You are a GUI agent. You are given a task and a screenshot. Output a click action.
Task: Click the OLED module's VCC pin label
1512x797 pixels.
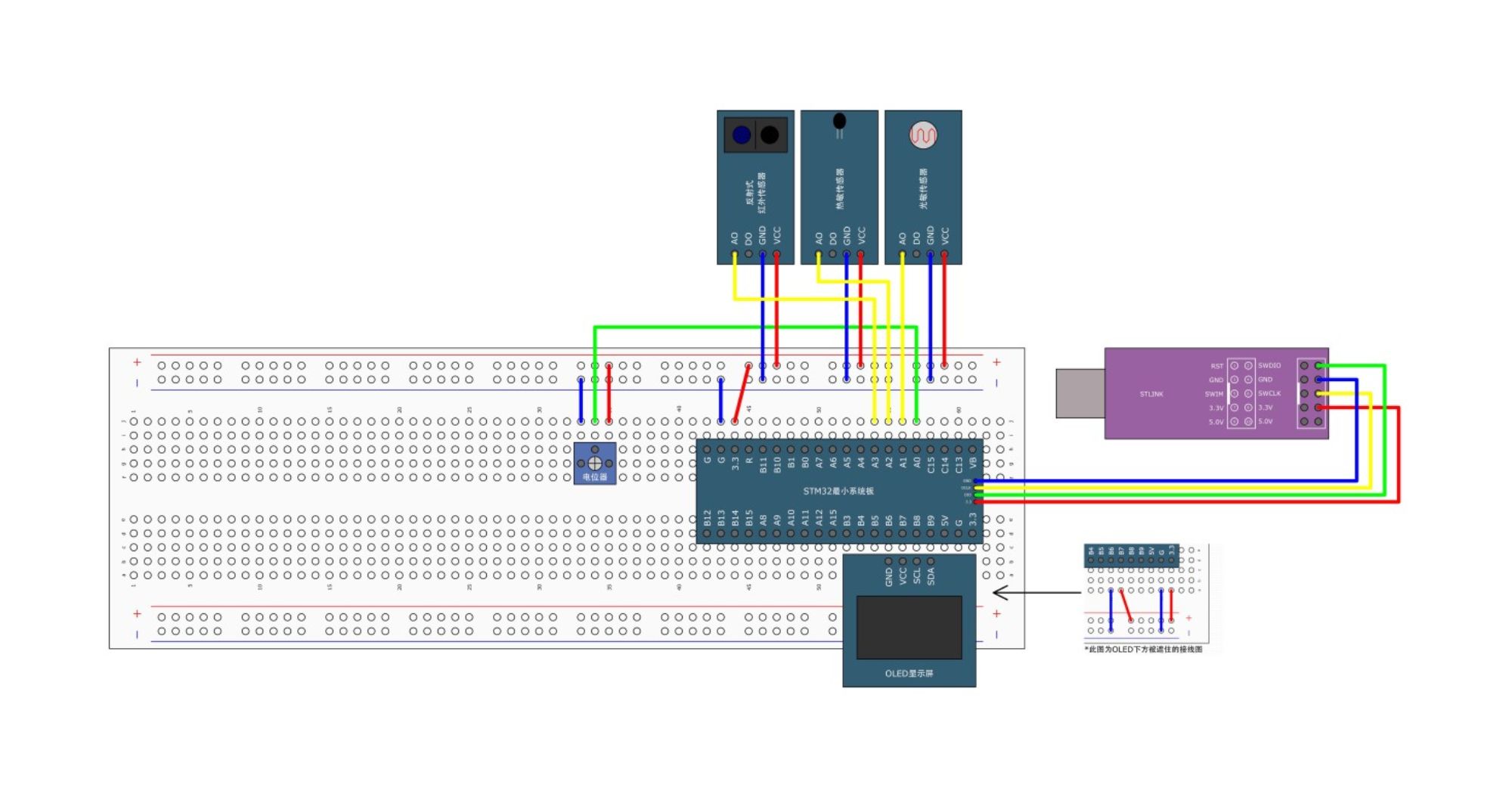pos(903,576)
